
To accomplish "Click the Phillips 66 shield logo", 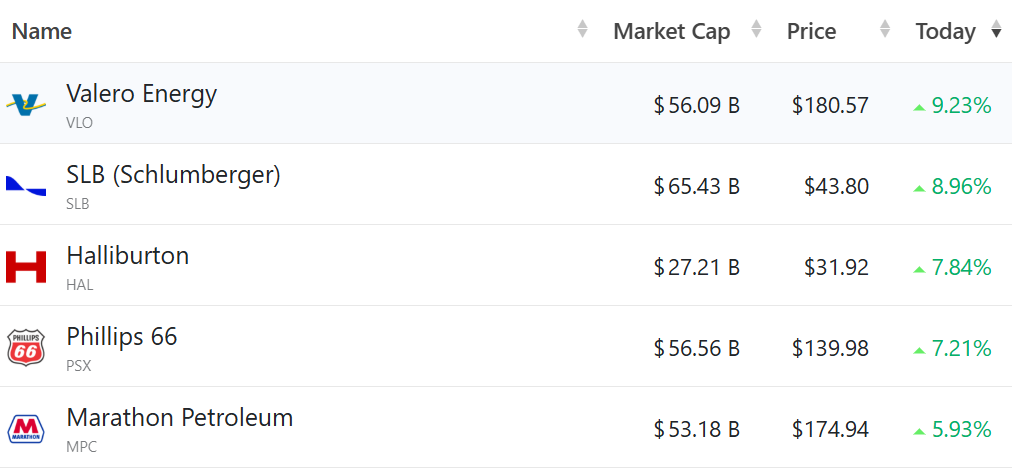I will pyautogui.click(x=26, y=348).
